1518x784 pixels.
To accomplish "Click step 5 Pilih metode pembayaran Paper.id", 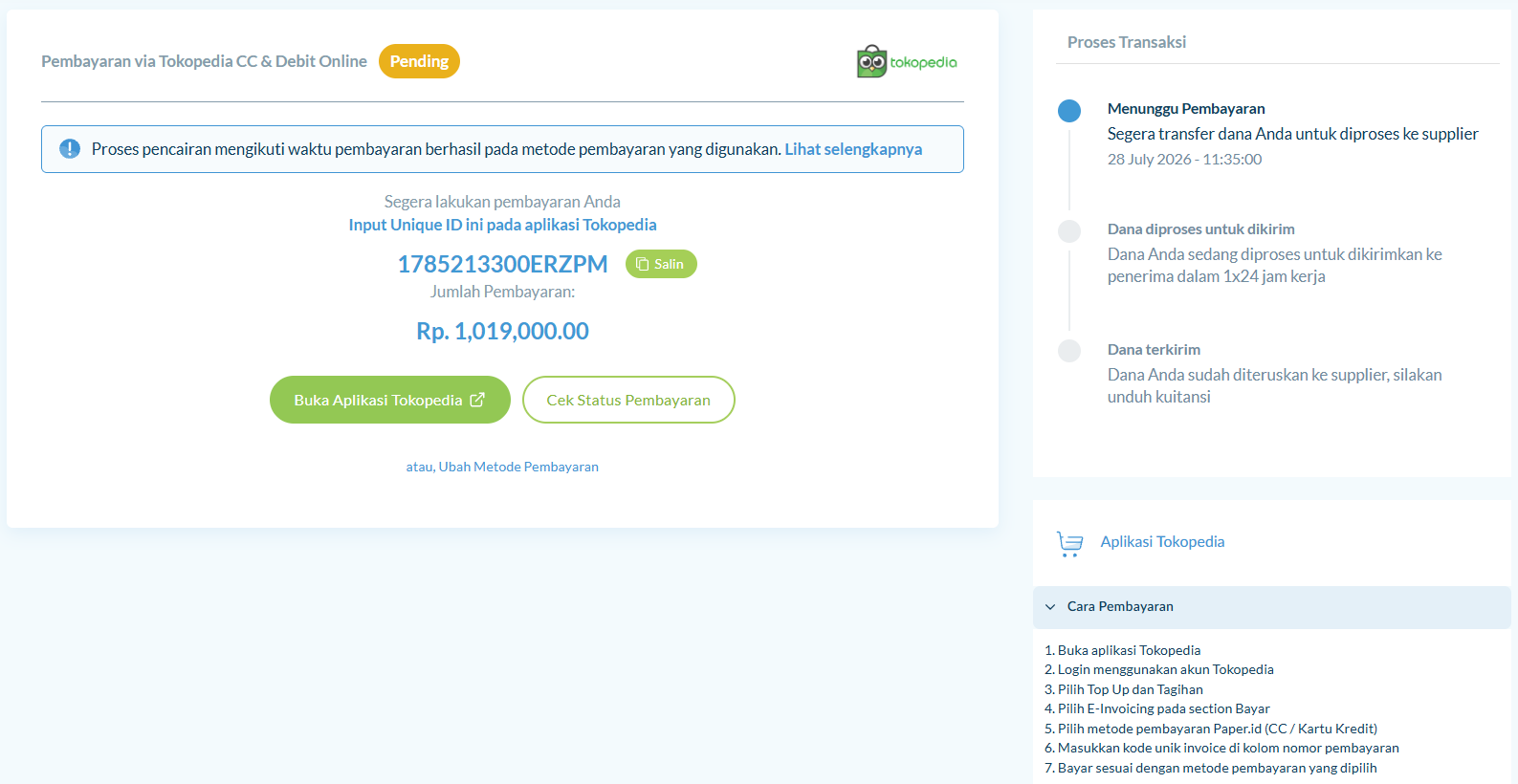I will coord(1211,729).
